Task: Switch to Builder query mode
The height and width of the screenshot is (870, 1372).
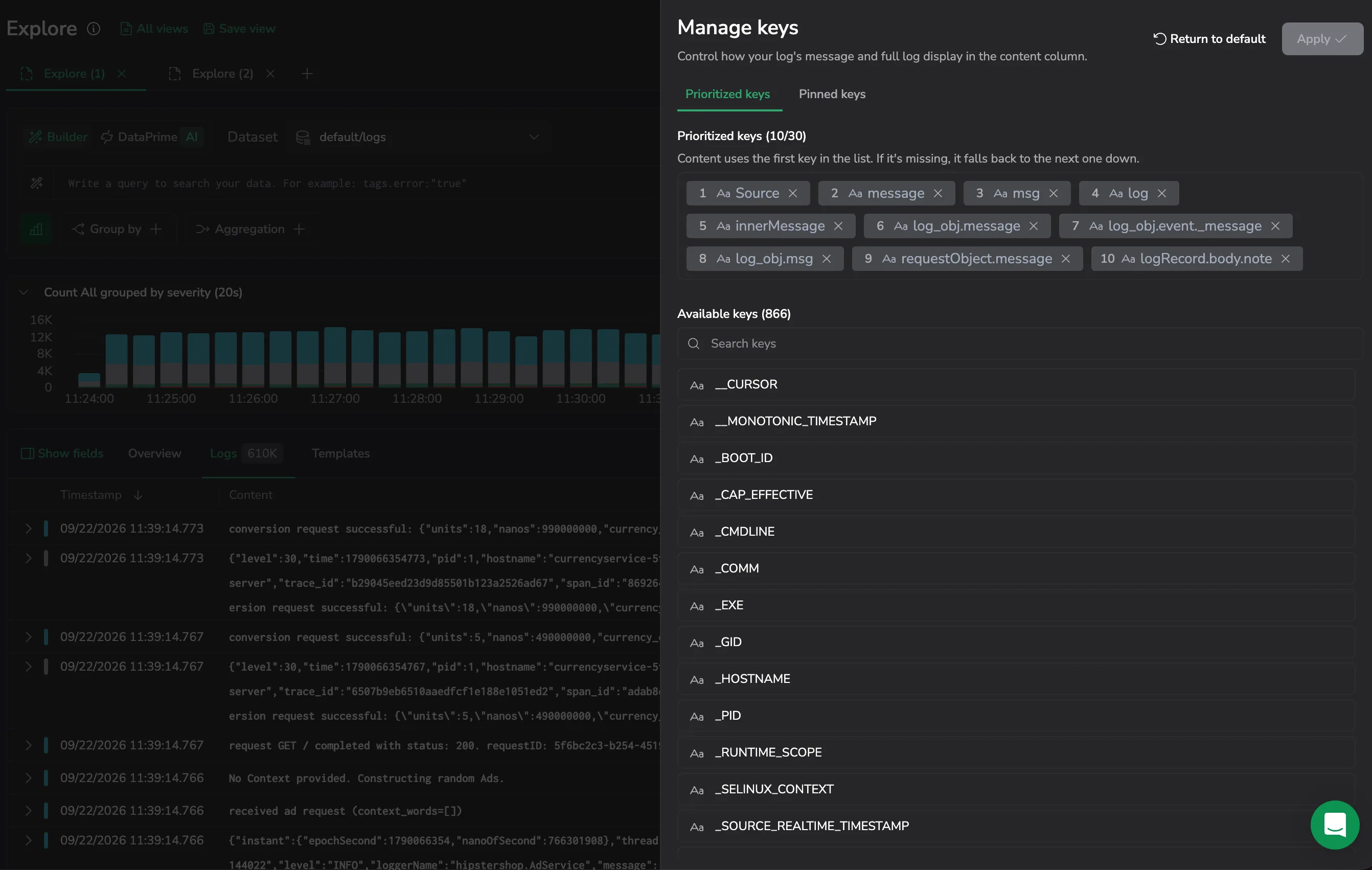Action: (58, 138)
